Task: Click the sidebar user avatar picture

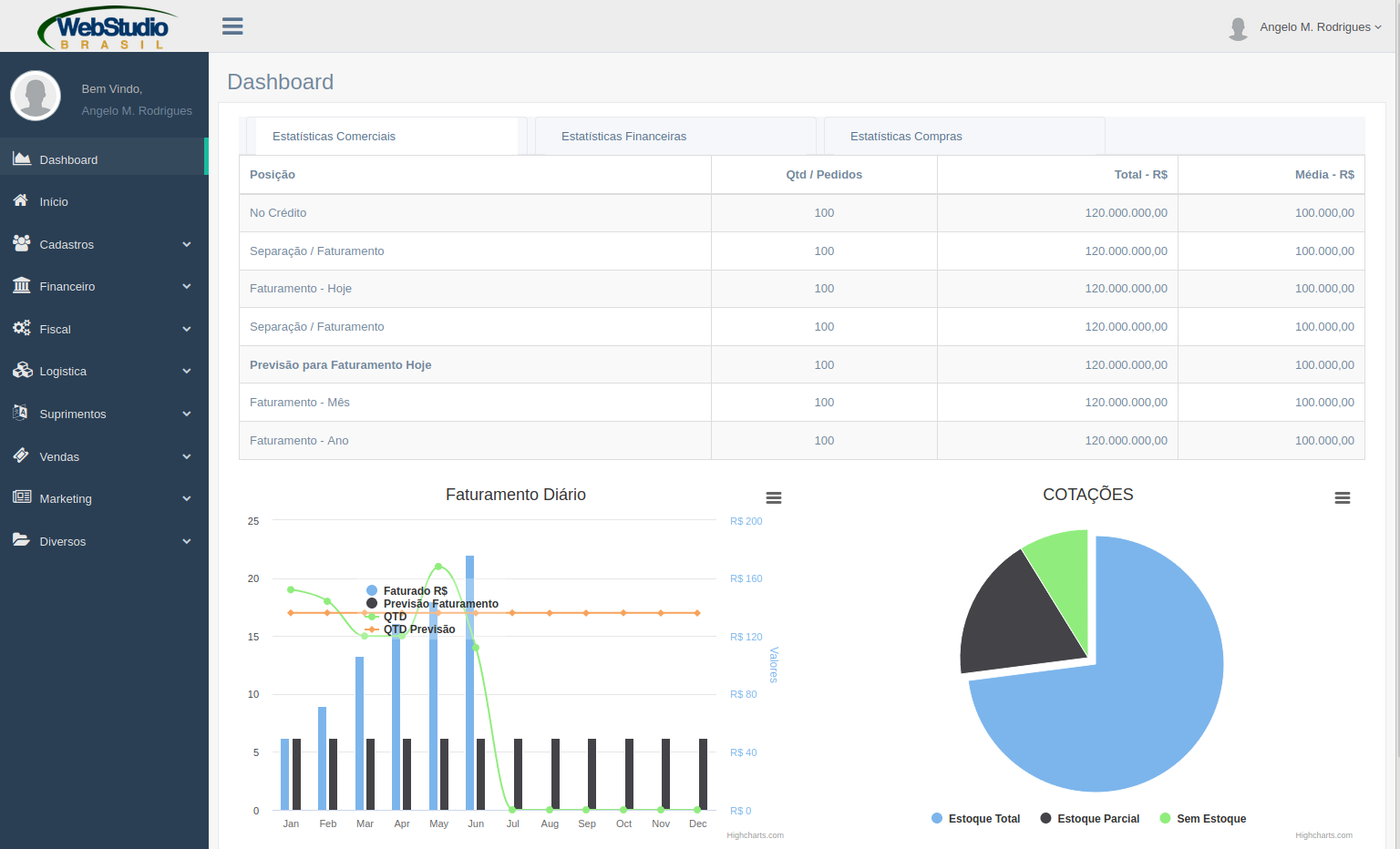Action: tap(36, 96)
